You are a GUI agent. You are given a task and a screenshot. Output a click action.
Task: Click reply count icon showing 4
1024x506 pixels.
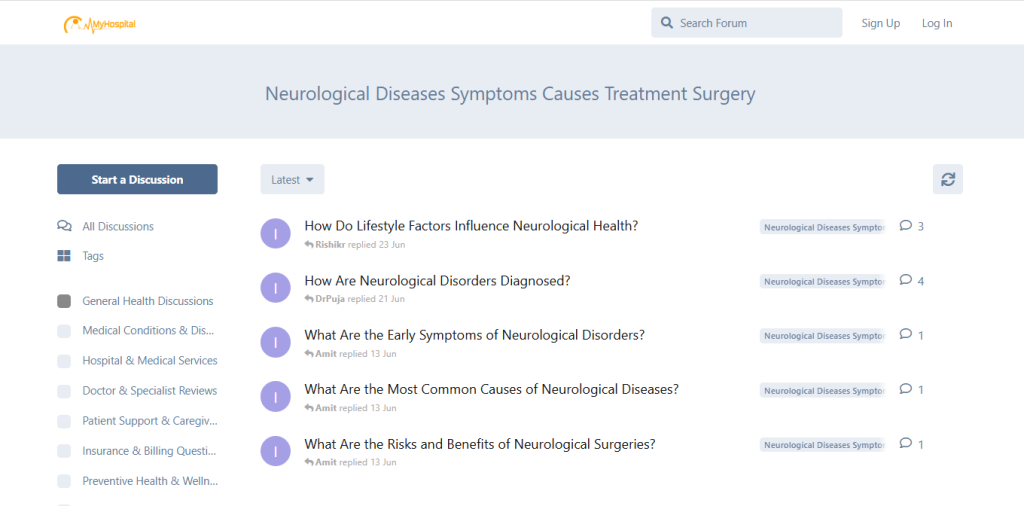[906, 280]
